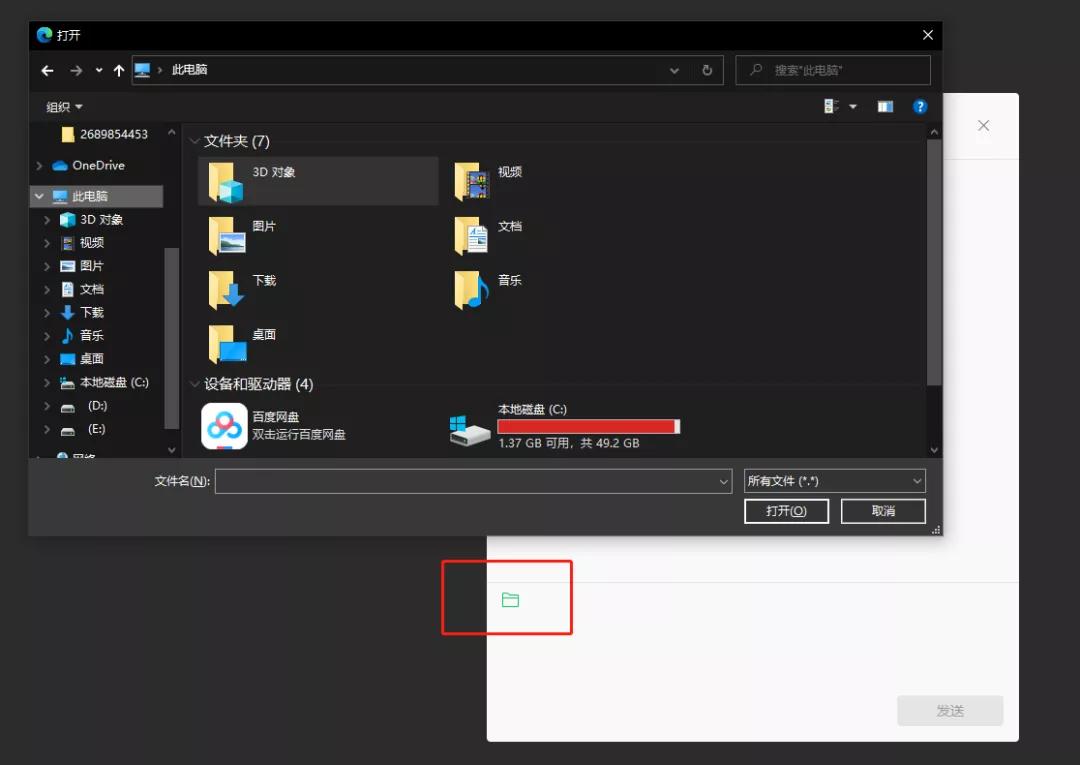The image size is (1080, 765).
Task: Select the 百度网盘 device icon
Action: (225, 426)
